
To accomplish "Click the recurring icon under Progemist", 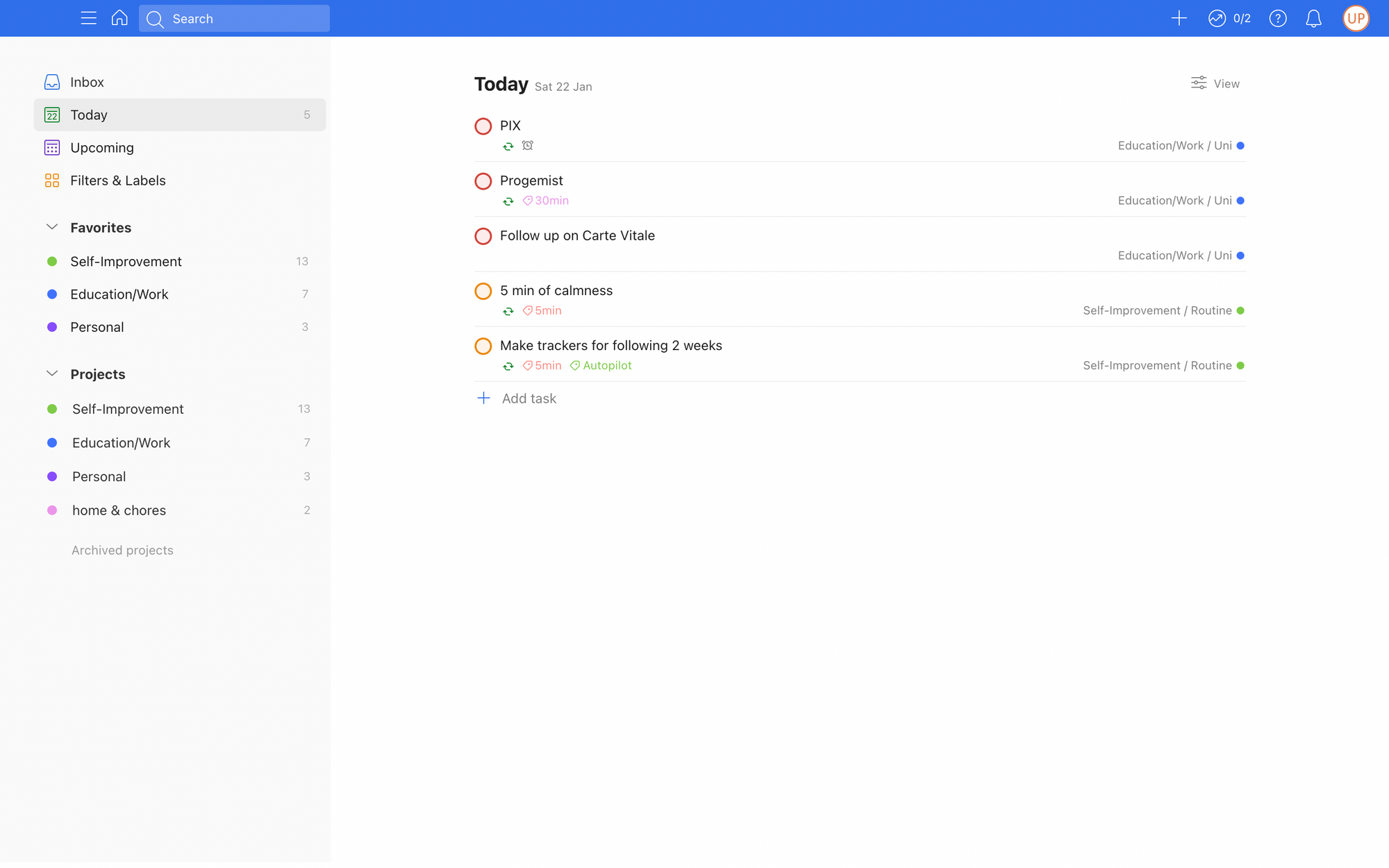I will [508, 201].
